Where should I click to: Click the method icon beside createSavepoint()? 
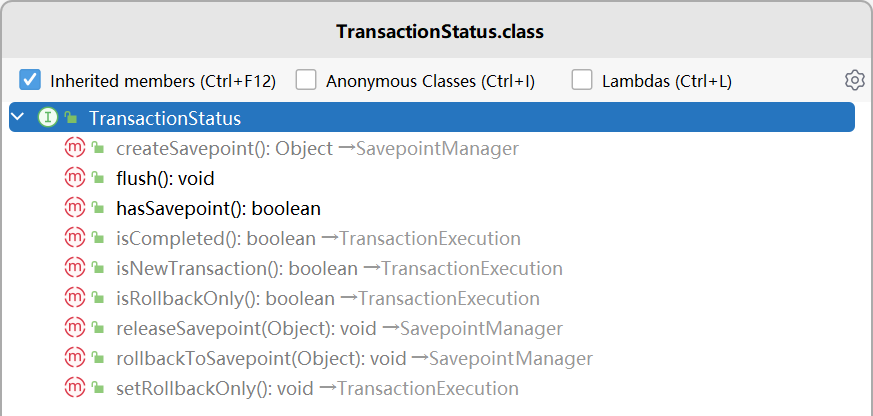click(x=75, y=148)
